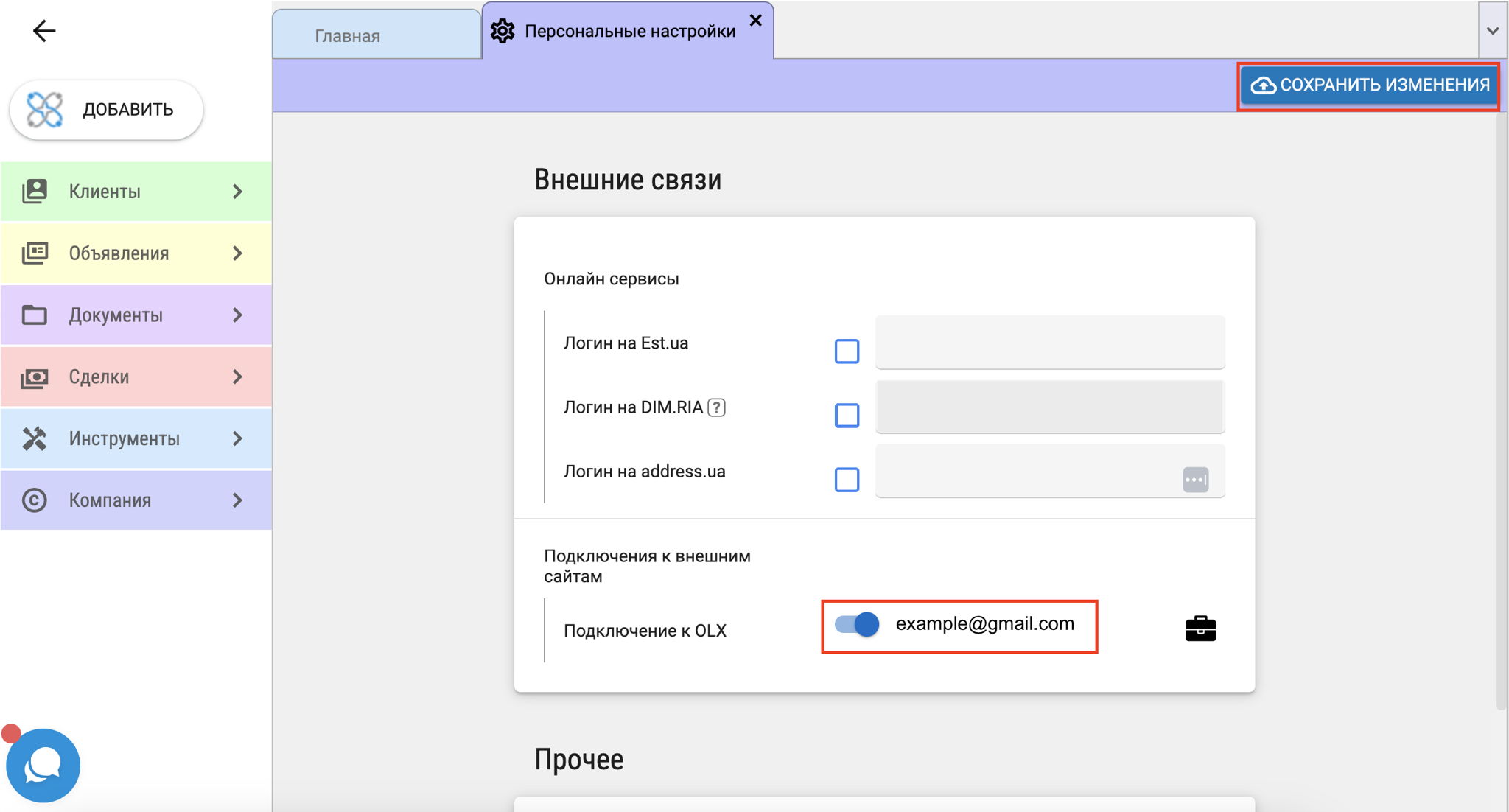The image size is (1509, 812).
Task: Click the ДОБАВИТЬ logo icon
Action: [x=44, y=109]
